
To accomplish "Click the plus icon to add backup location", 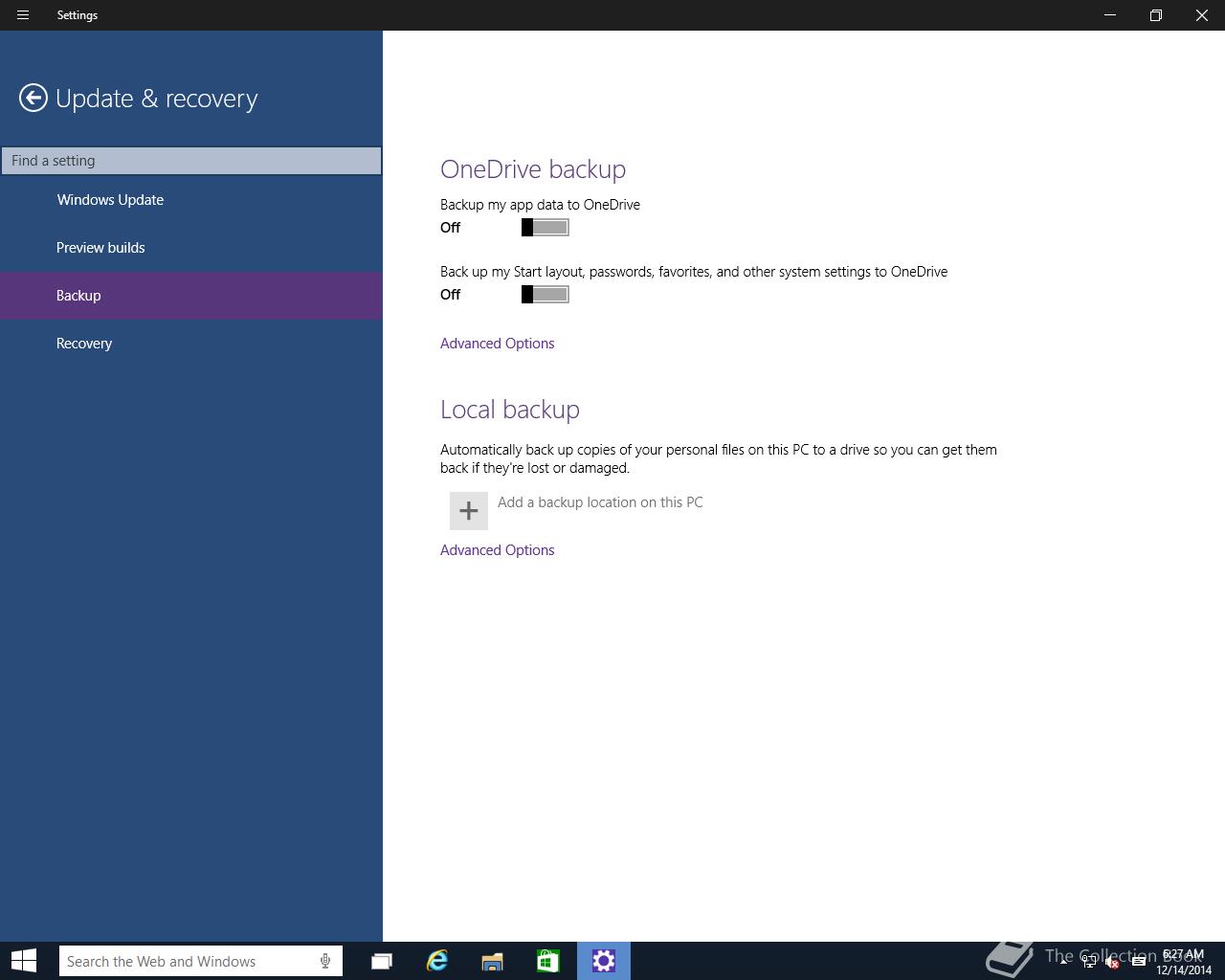I will [469, 511].
